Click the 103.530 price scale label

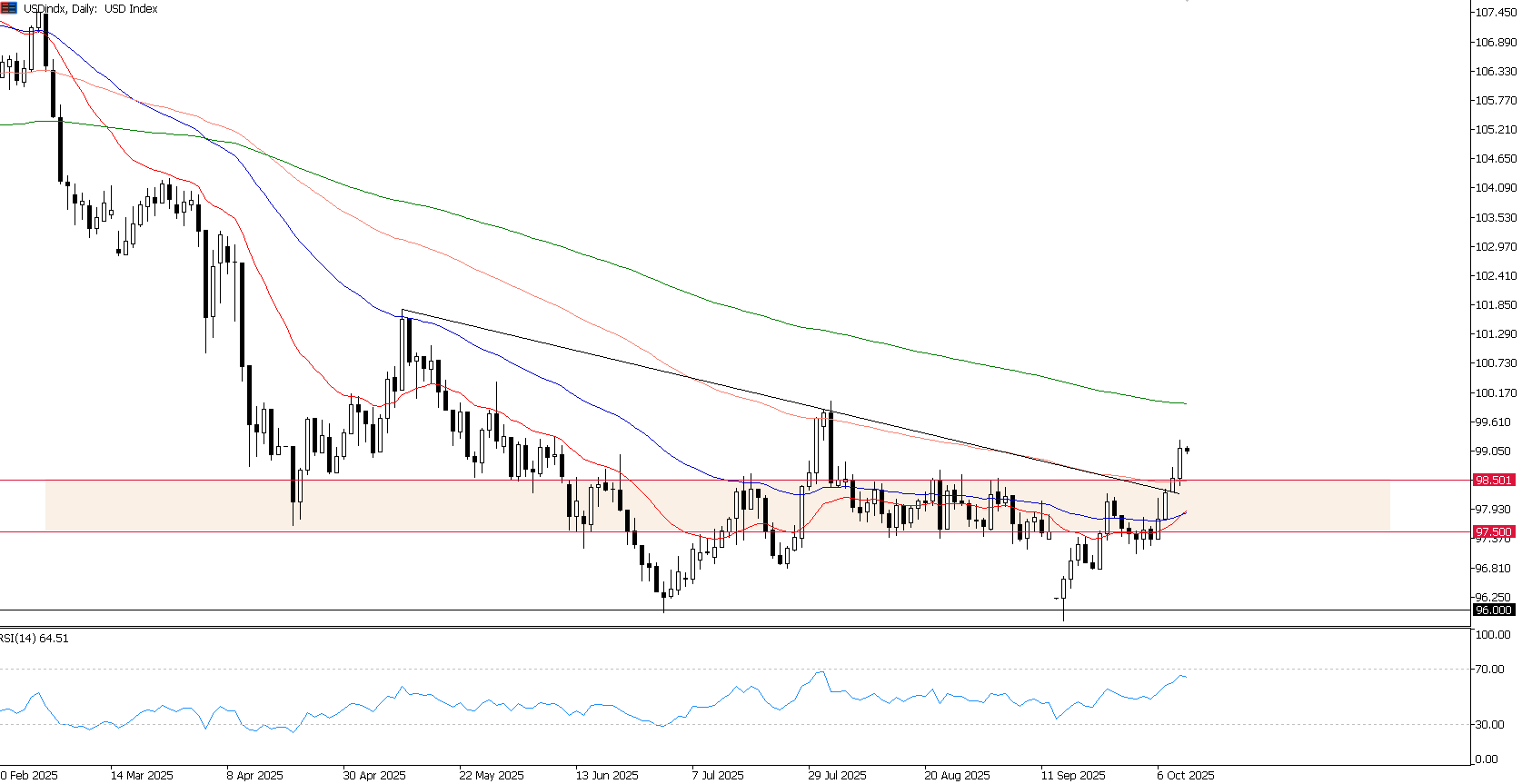[1495, 217]
